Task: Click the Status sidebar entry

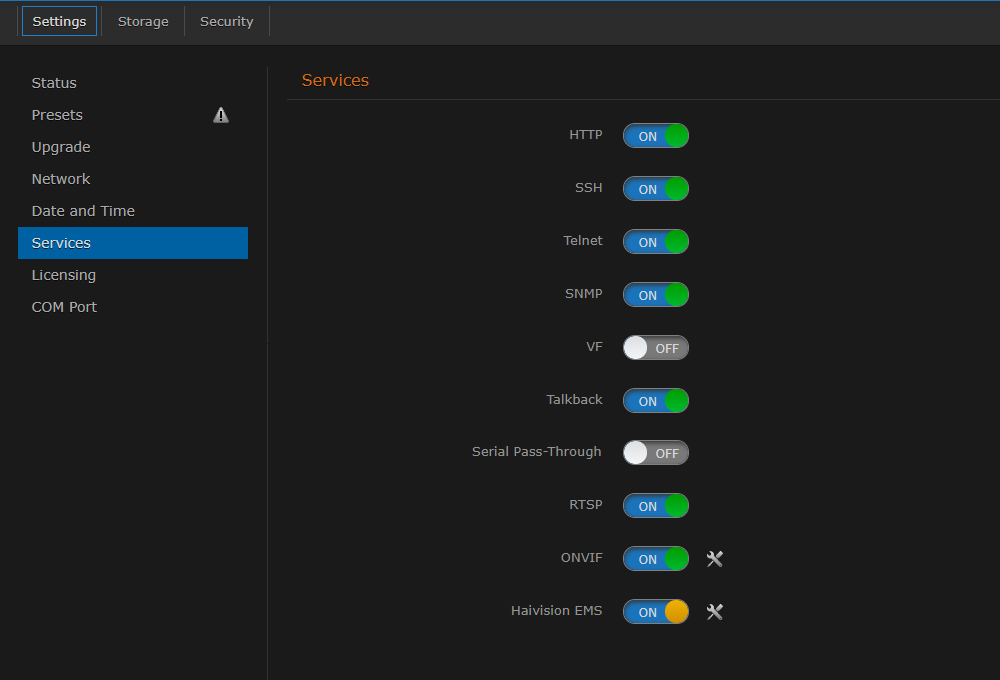Action: point(53,83)
